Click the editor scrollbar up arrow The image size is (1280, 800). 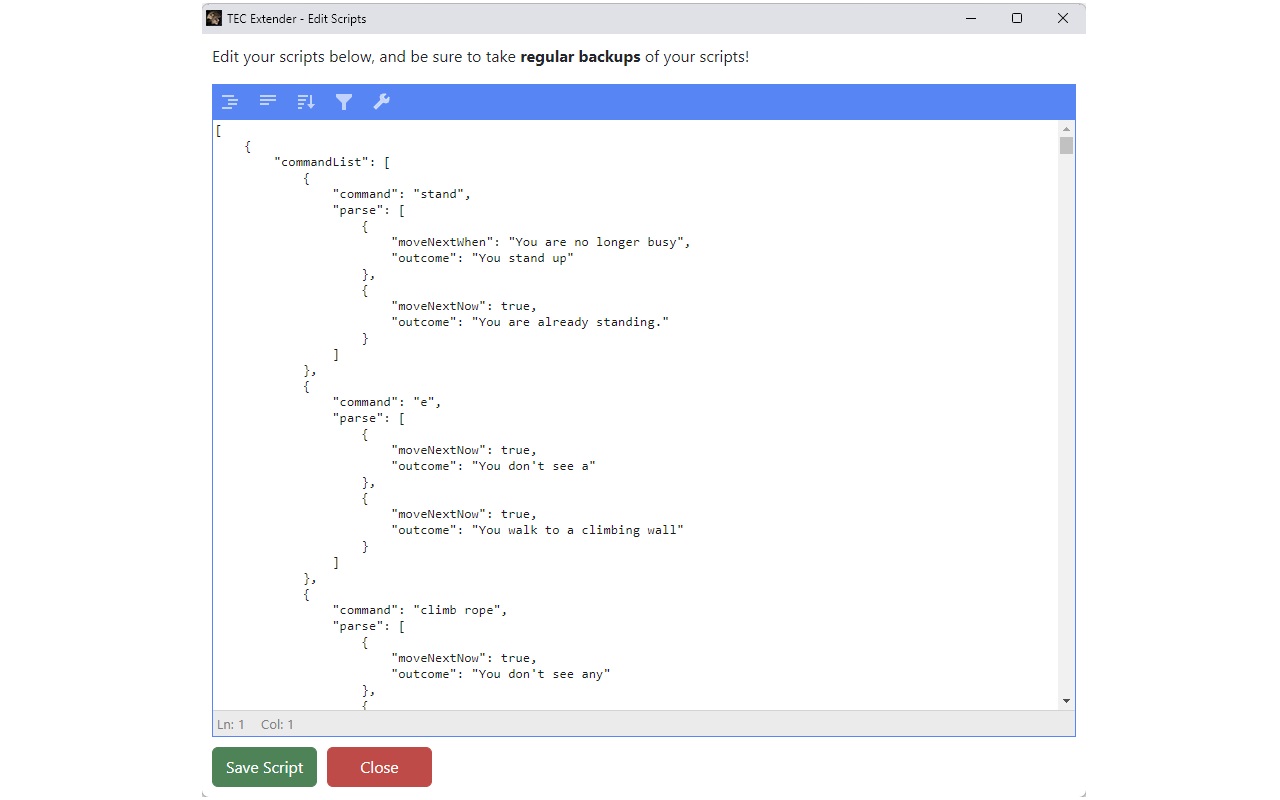[1067, 129]
